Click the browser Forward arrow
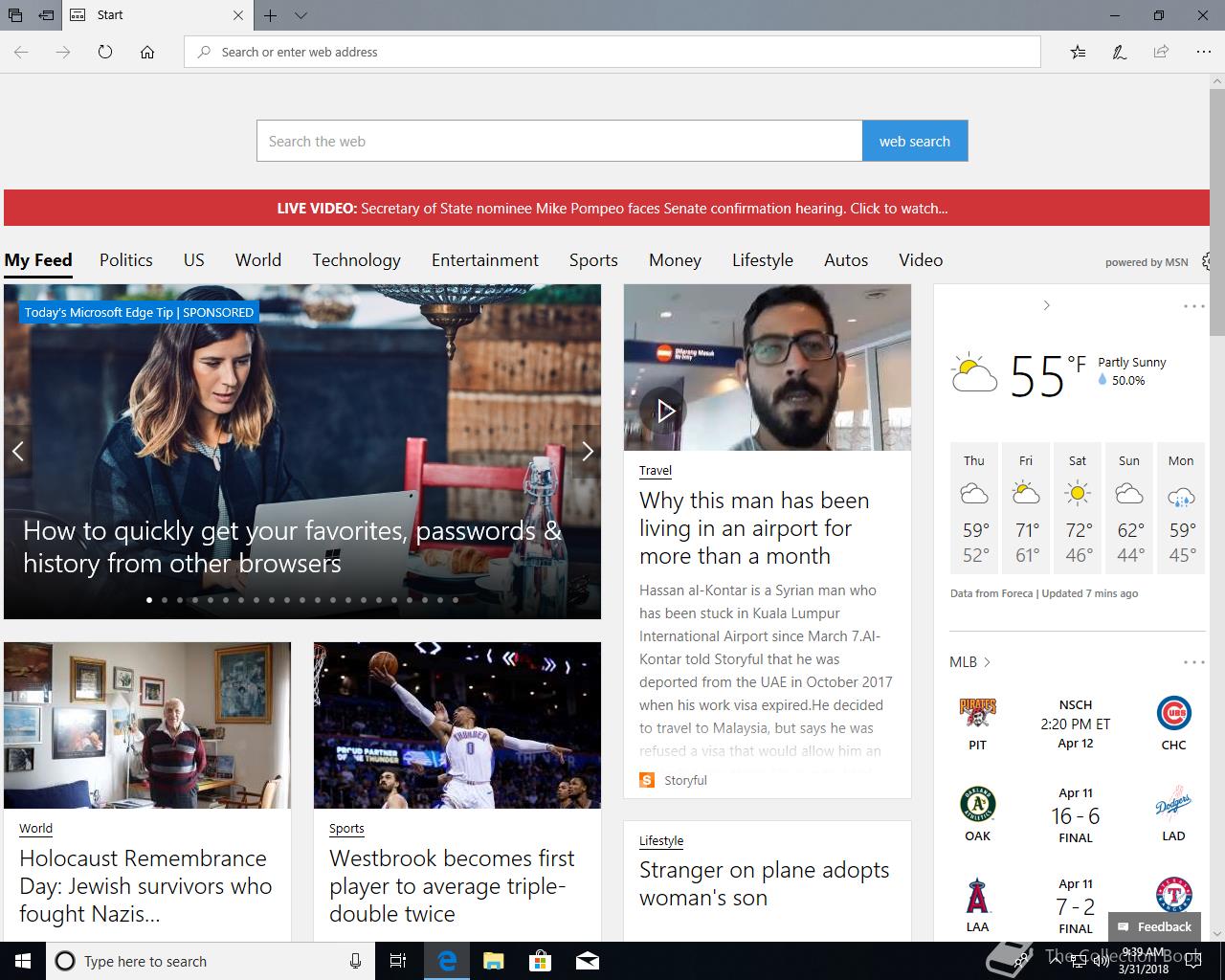This screenshot has width=1225, height=980. (x=63, y=52)
